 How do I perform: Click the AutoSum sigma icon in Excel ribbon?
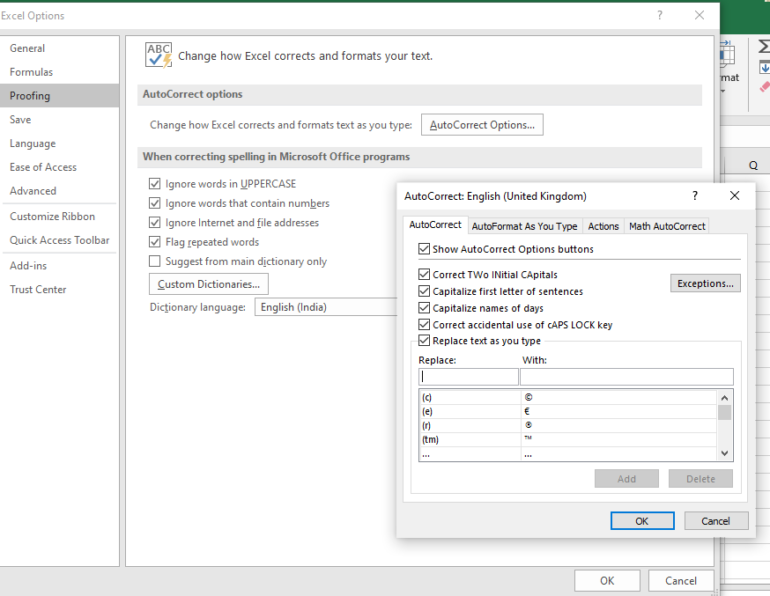[764, 47]
